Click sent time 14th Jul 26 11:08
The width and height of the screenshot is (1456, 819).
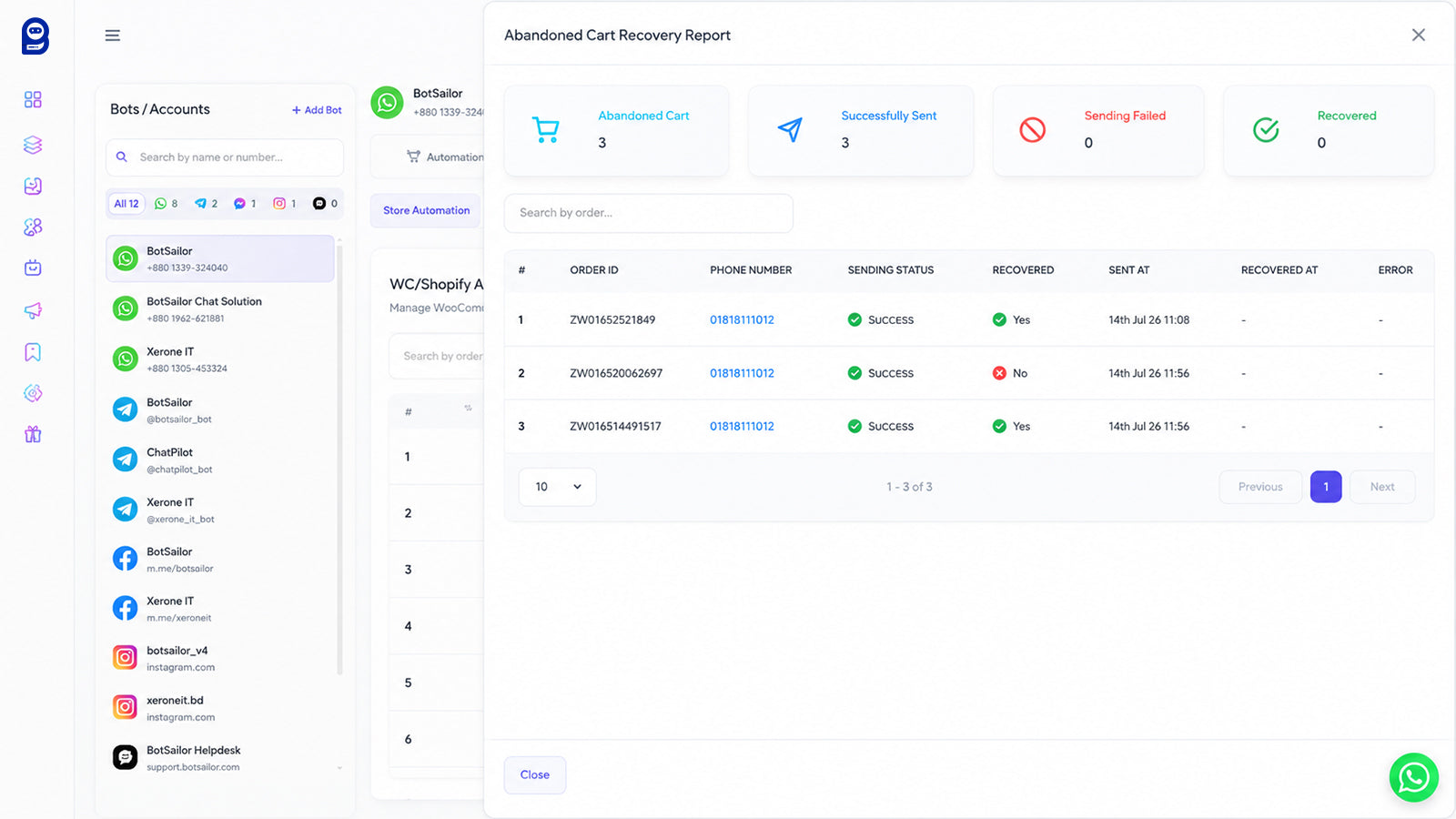(x=1148, y=320)
